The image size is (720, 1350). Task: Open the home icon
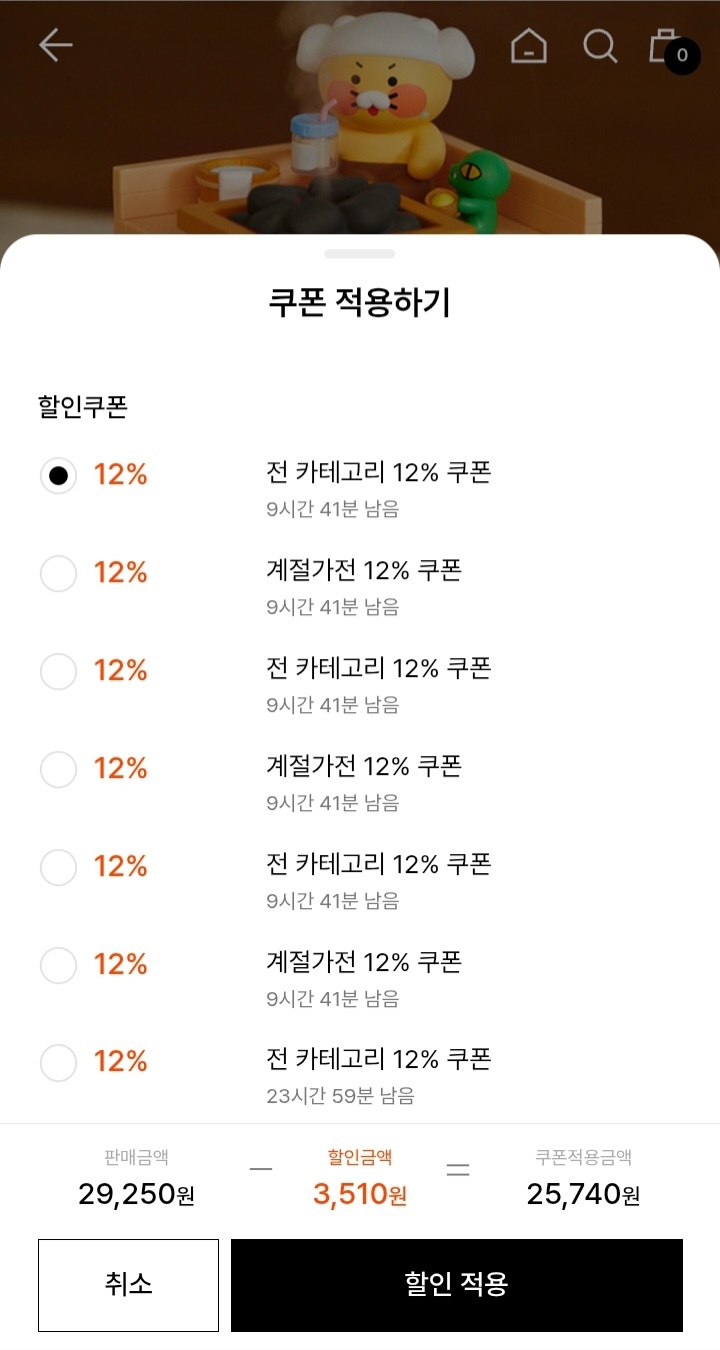[x=529, y=45]
